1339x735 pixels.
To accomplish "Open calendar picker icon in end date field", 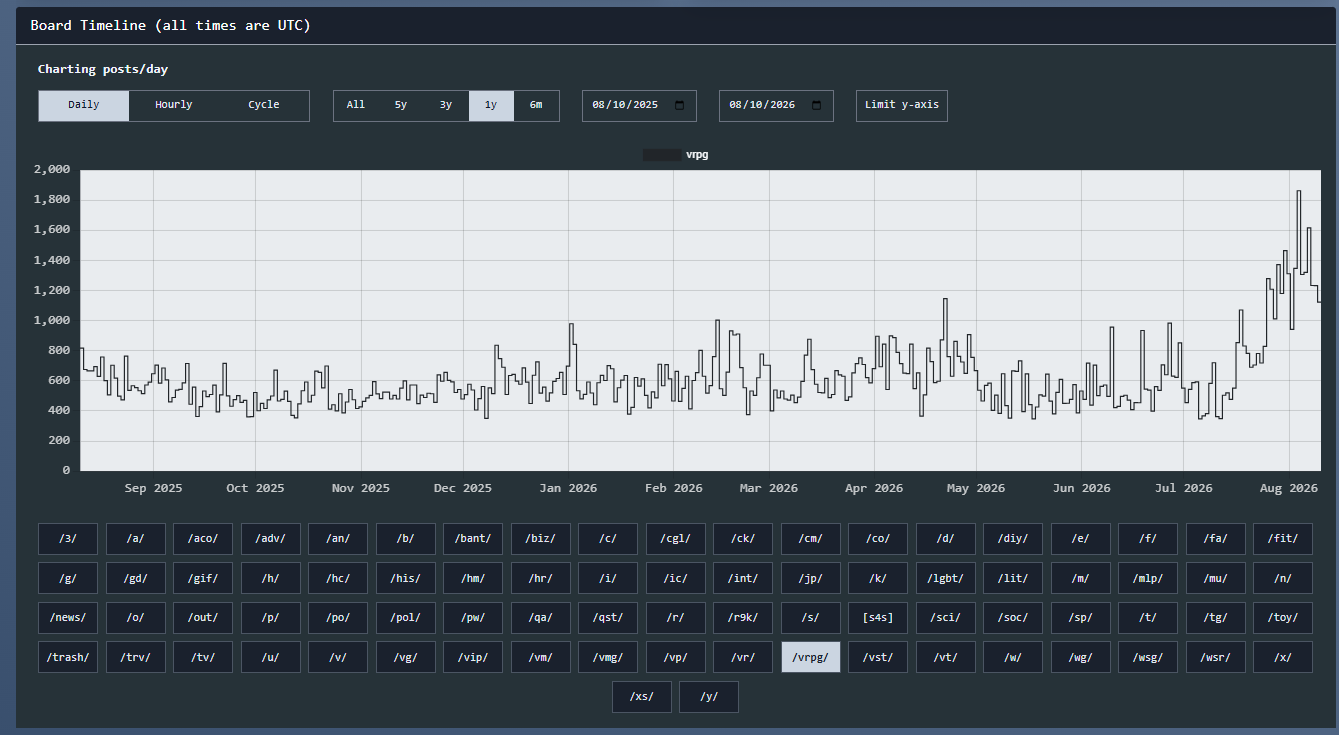I will point(817,105).
